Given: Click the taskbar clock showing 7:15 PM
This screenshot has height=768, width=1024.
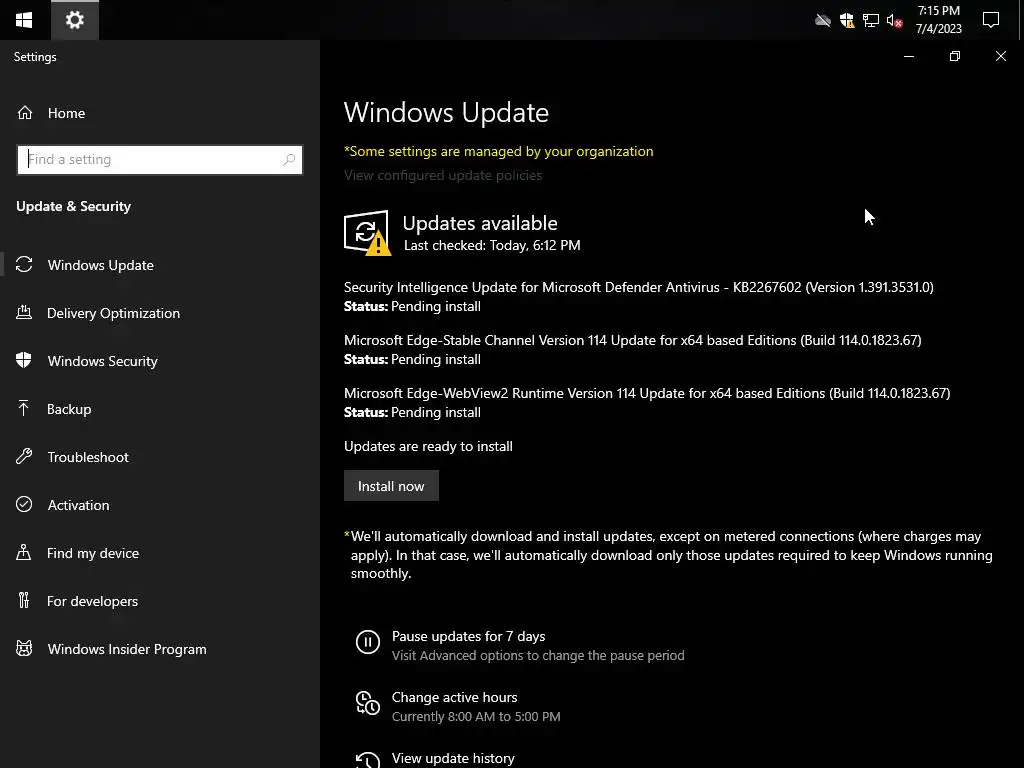Looking at the screenshot, I should (938, 20).
